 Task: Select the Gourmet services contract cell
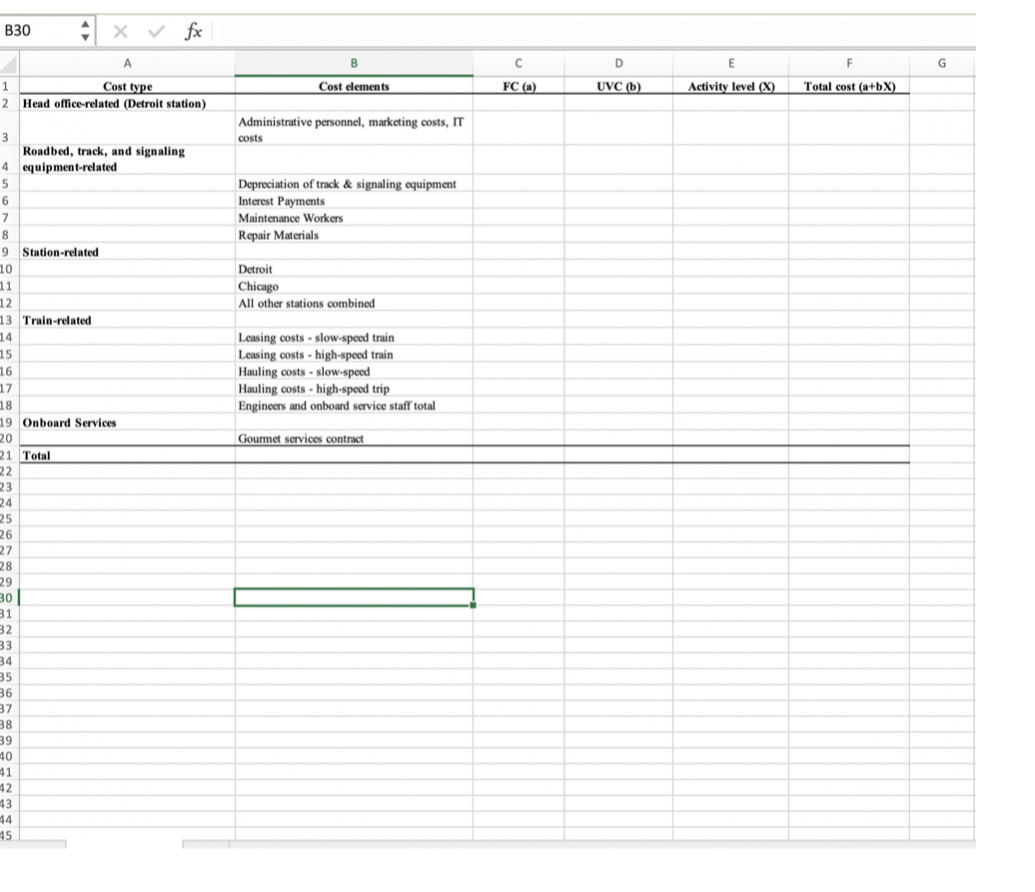click(x=354, y=438)
